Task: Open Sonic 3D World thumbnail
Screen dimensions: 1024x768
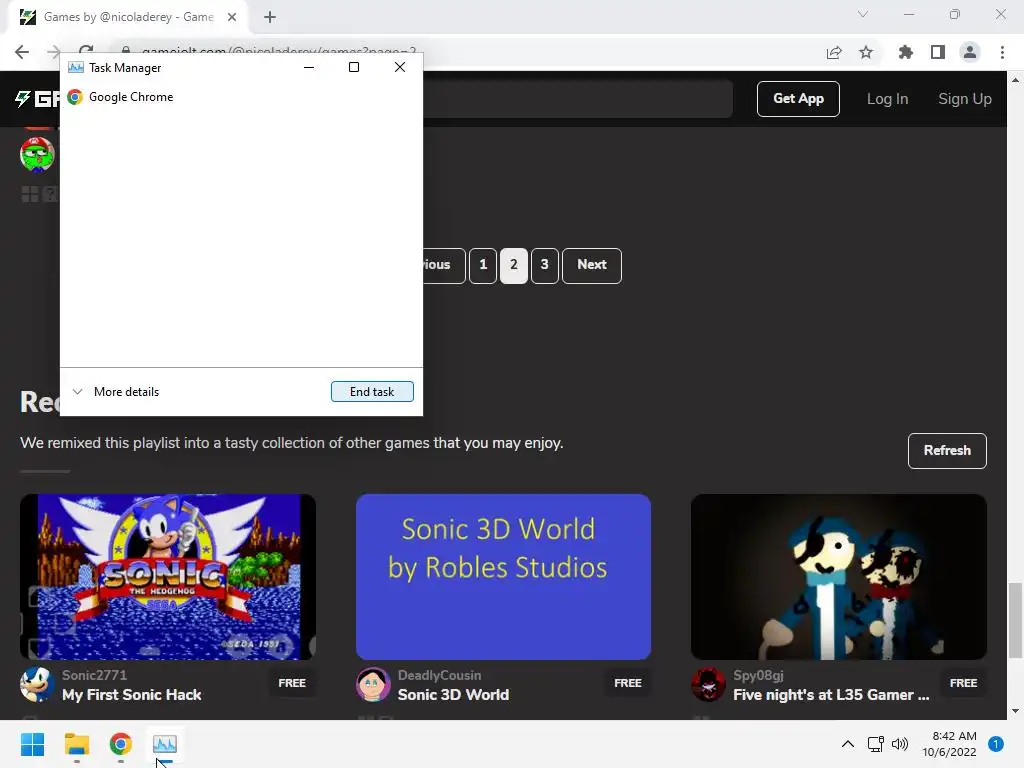Action: pyautogui.click(x=503, y=577)
